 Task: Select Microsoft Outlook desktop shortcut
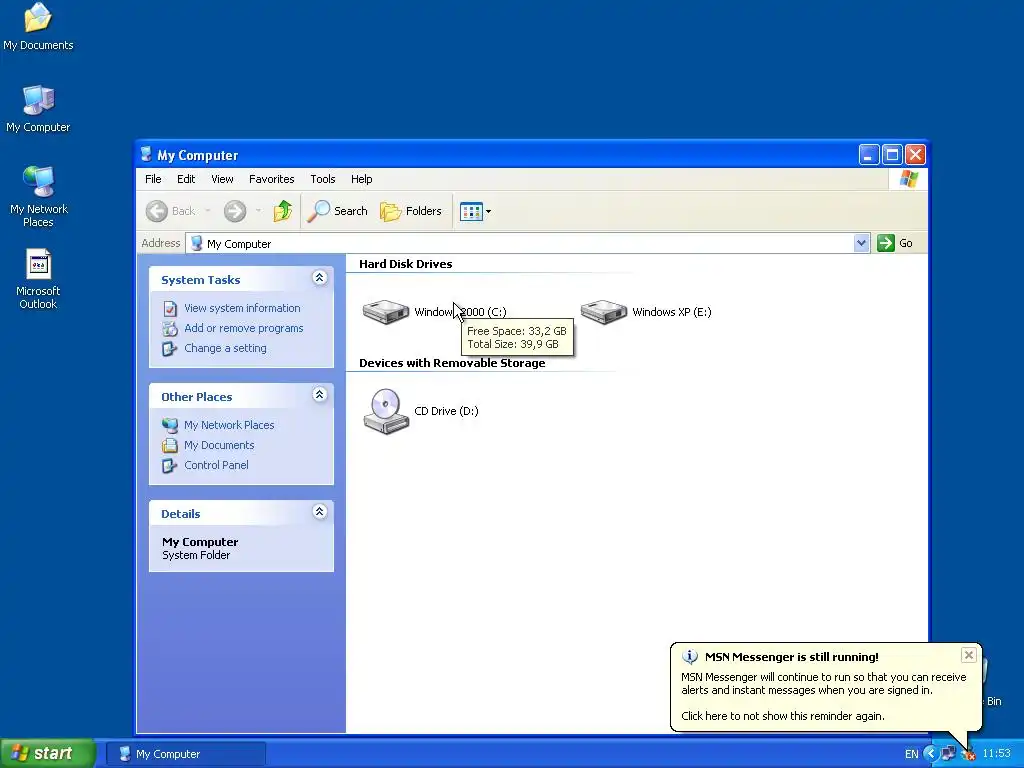click(x=38, y=279)
